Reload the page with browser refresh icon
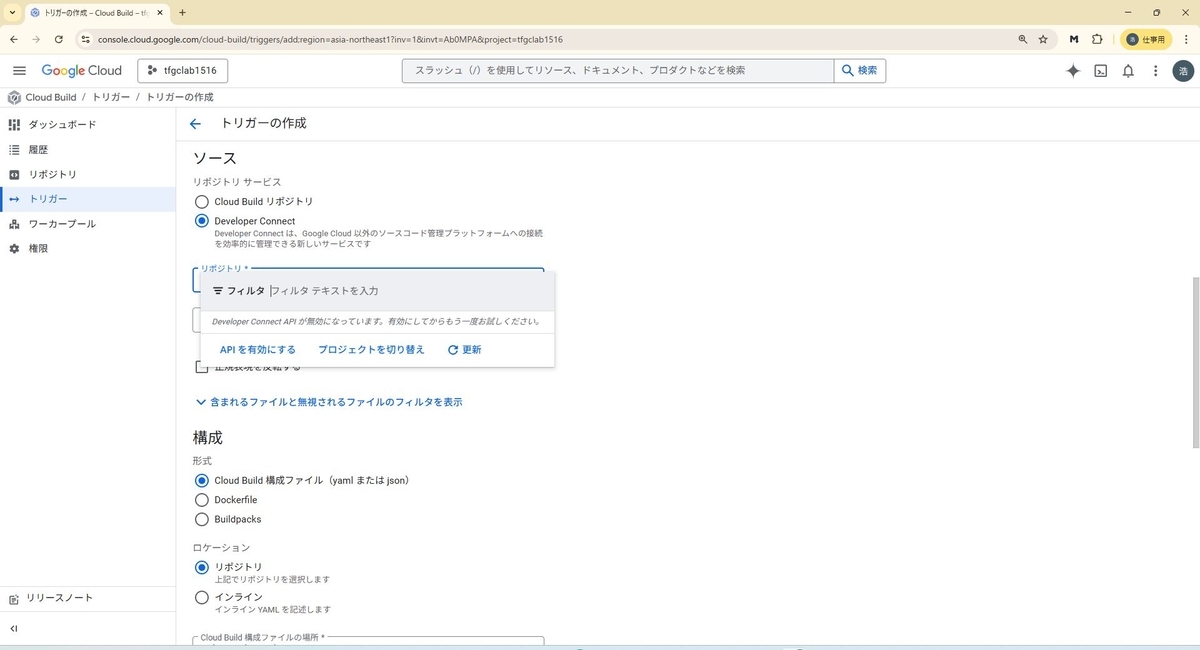Image resolution: width=1200 pixels, height=650 pixels. point(59,39)
